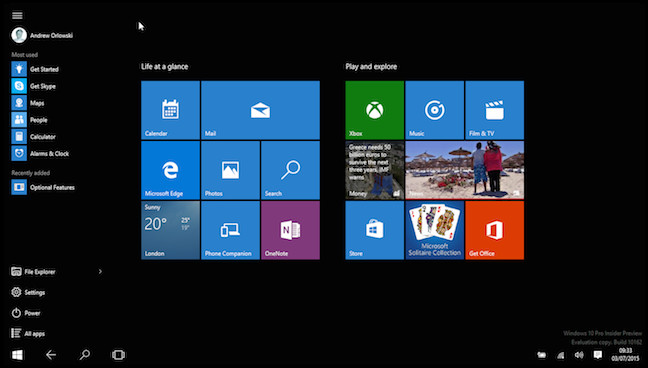Show All apps list

(x=28, y=333)
